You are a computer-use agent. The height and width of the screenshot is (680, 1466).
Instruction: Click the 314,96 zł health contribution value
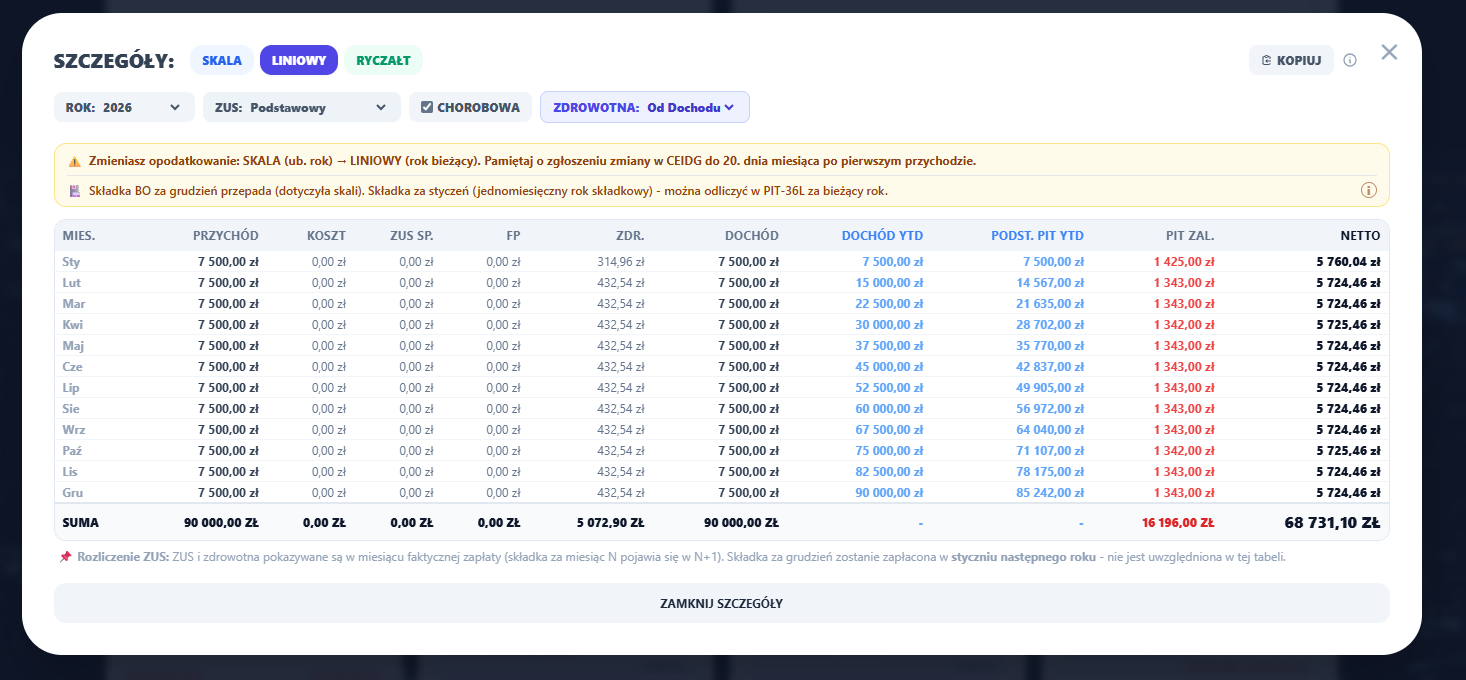[621, 262]
